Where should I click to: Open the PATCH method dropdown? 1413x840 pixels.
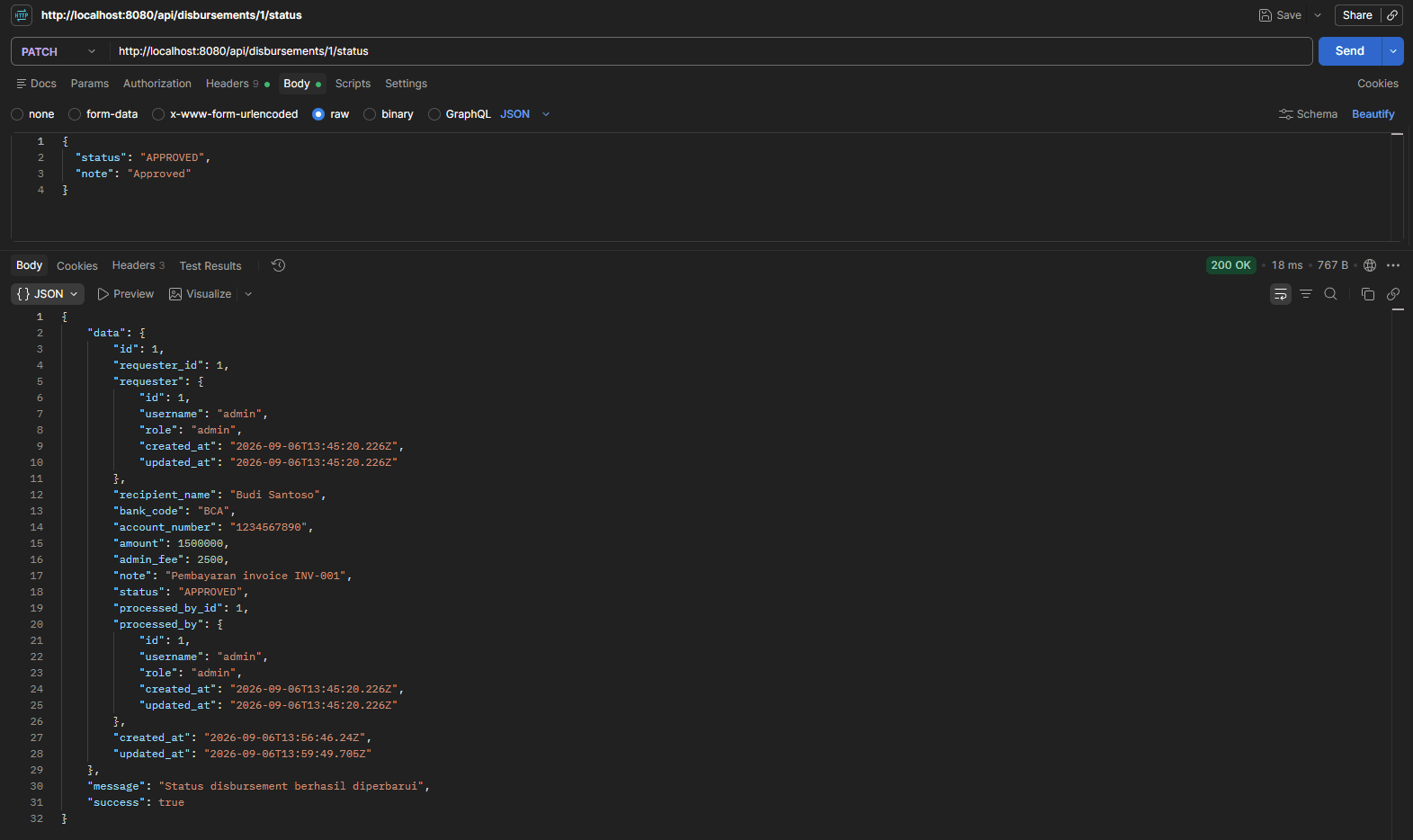(59, 51)
